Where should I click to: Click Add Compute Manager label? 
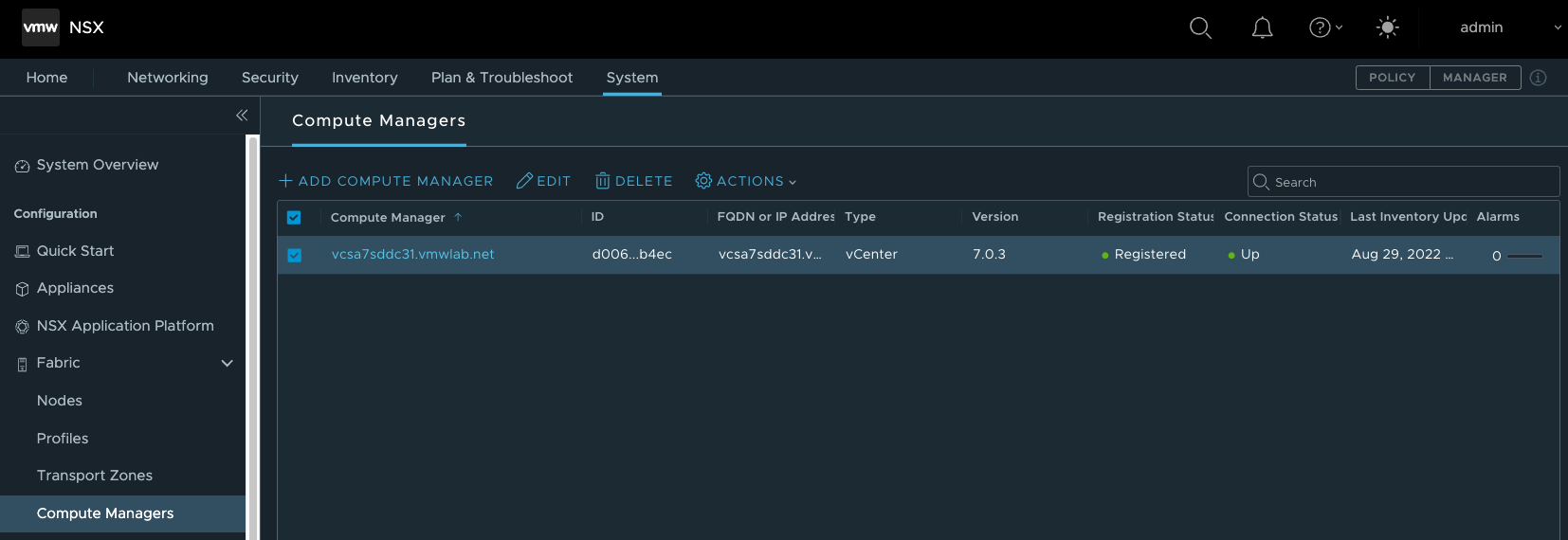[396, 181]
